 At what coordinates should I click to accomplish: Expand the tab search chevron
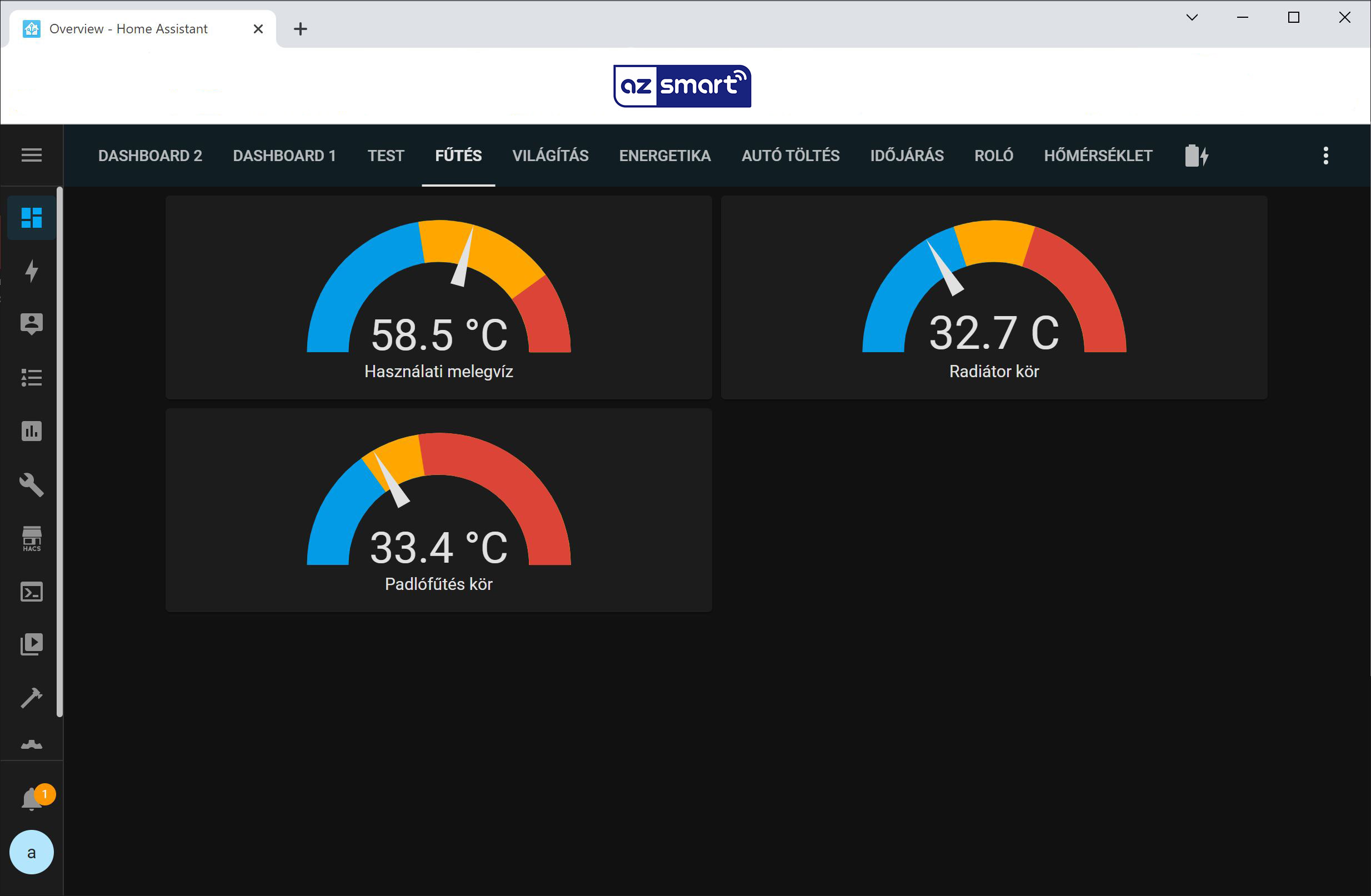point(1192,17)
